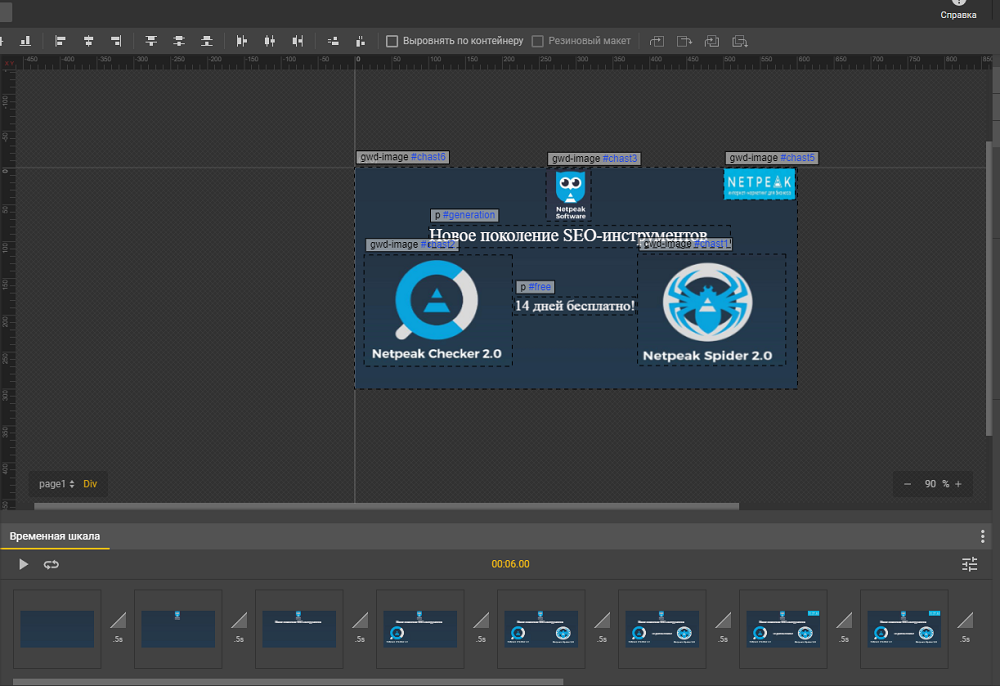This screenshot has height=686, width=1000.
Task: Click the Div breadcrumb element
Action: [90, 484]
